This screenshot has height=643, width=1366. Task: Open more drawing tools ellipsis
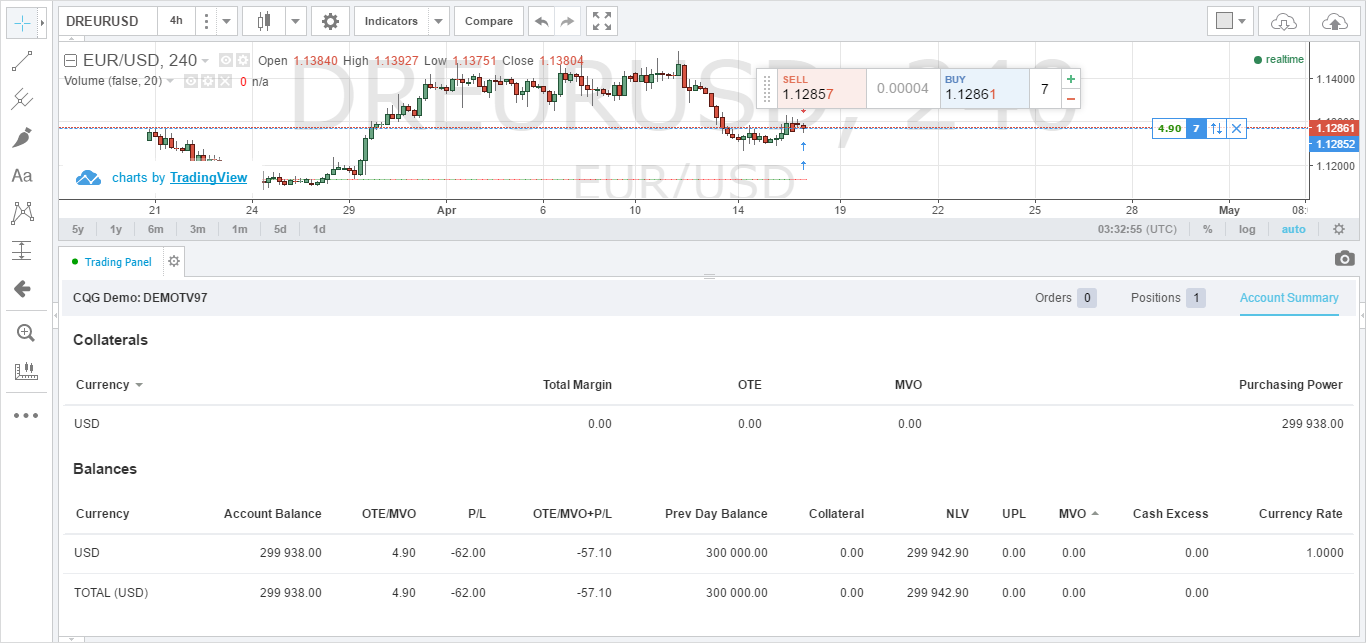25,415
